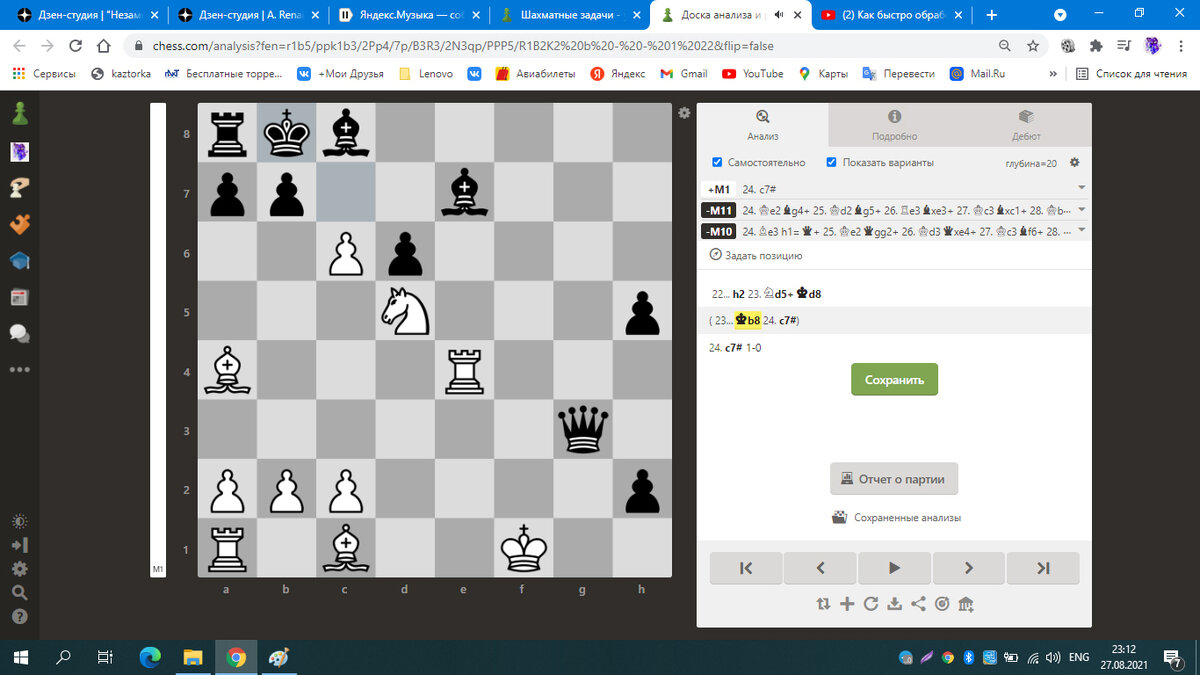Image resolution: width=1200 pixels, height=675 pixels.
Task: Click the address bar URL field
Action: (560, 46)
